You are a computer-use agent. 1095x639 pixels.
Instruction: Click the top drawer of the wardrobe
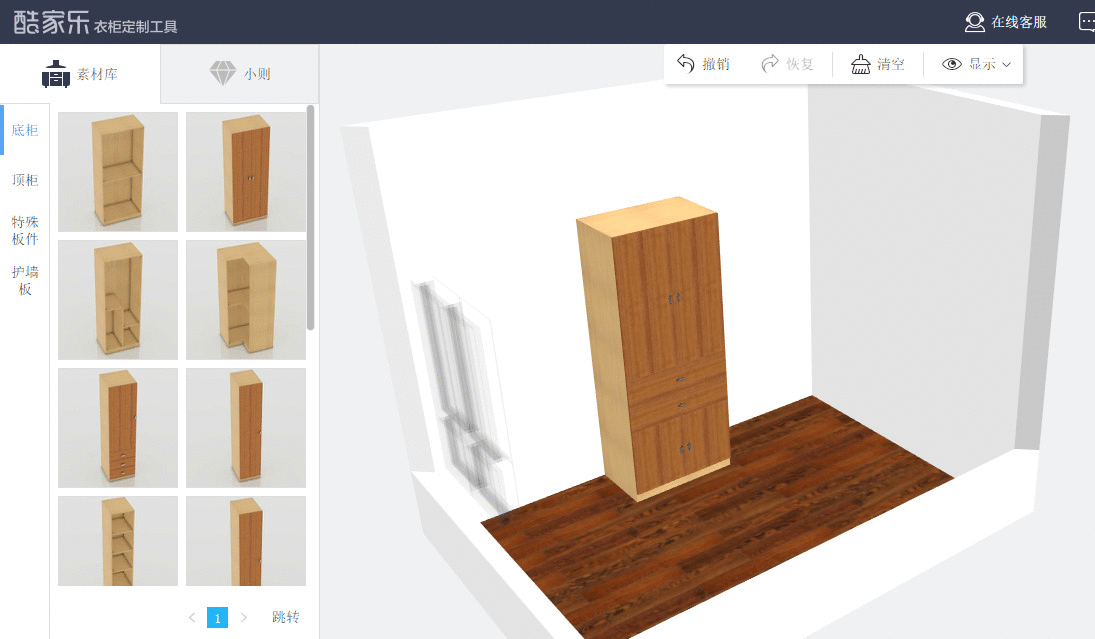677,381
